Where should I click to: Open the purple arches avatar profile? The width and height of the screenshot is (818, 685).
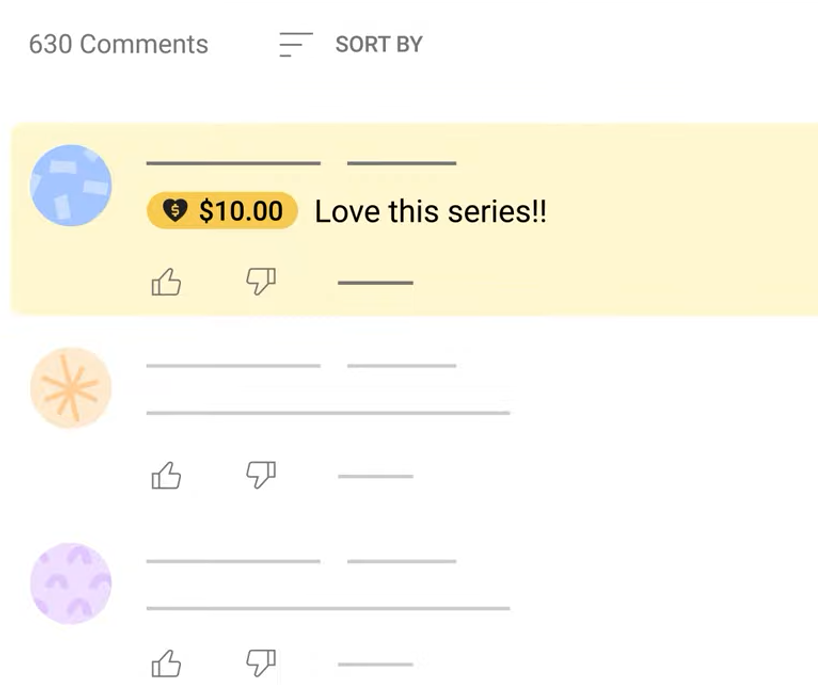70,584
